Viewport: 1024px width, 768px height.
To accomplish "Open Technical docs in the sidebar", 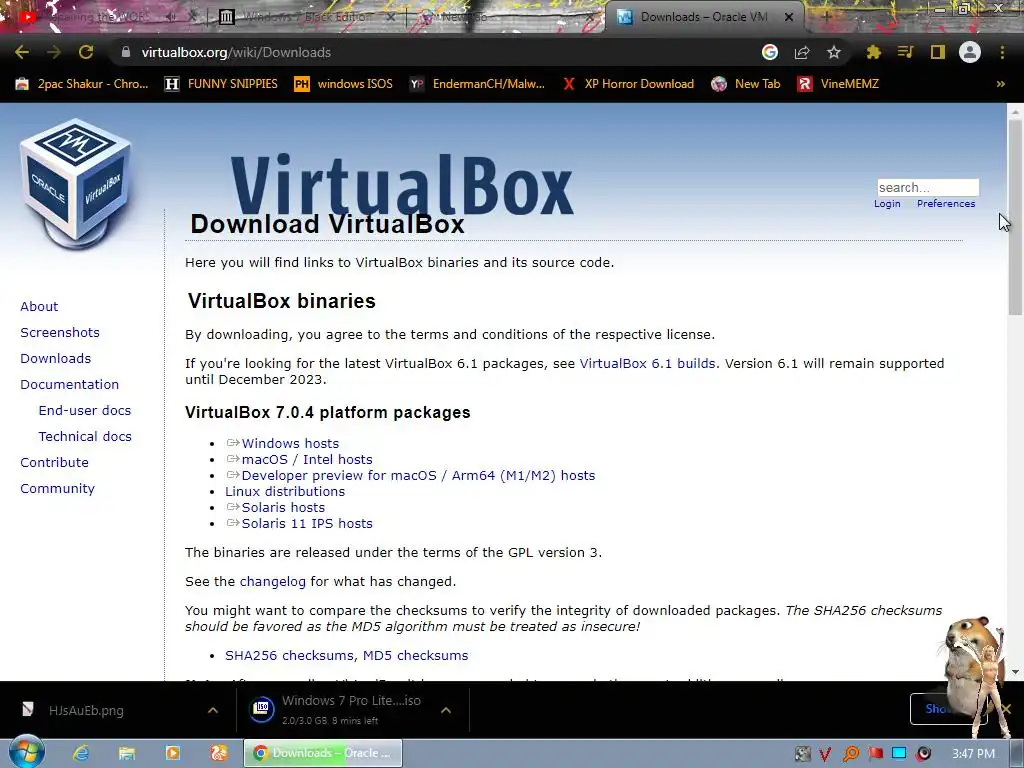I will [x=85, y=436].
